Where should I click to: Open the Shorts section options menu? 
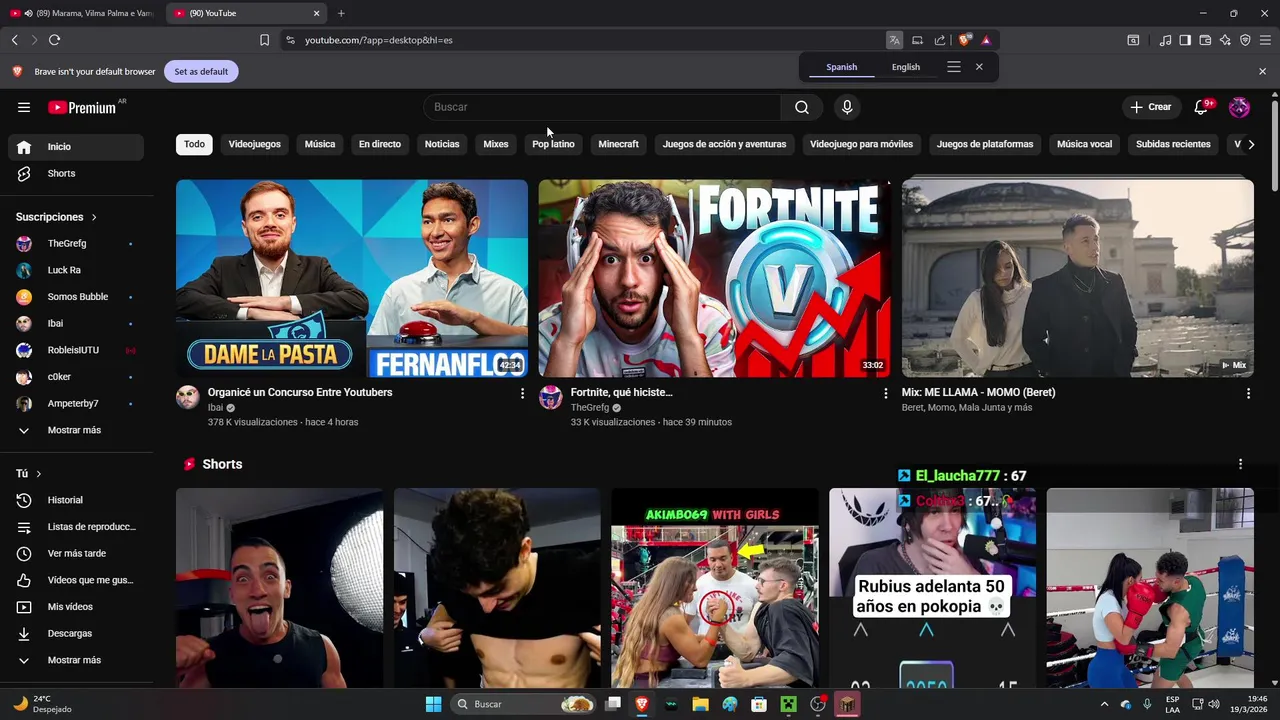[x=1240, y=464]
